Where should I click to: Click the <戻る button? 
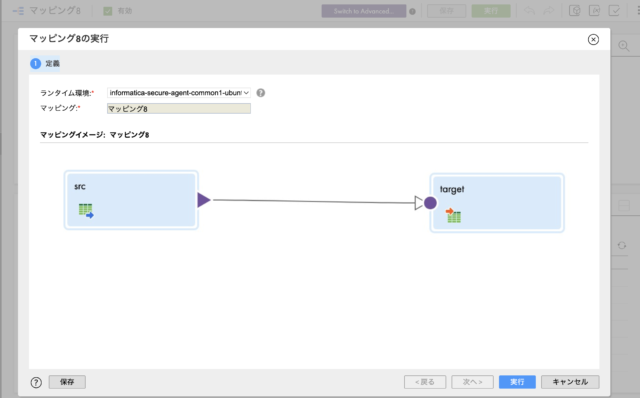[425, 382]
